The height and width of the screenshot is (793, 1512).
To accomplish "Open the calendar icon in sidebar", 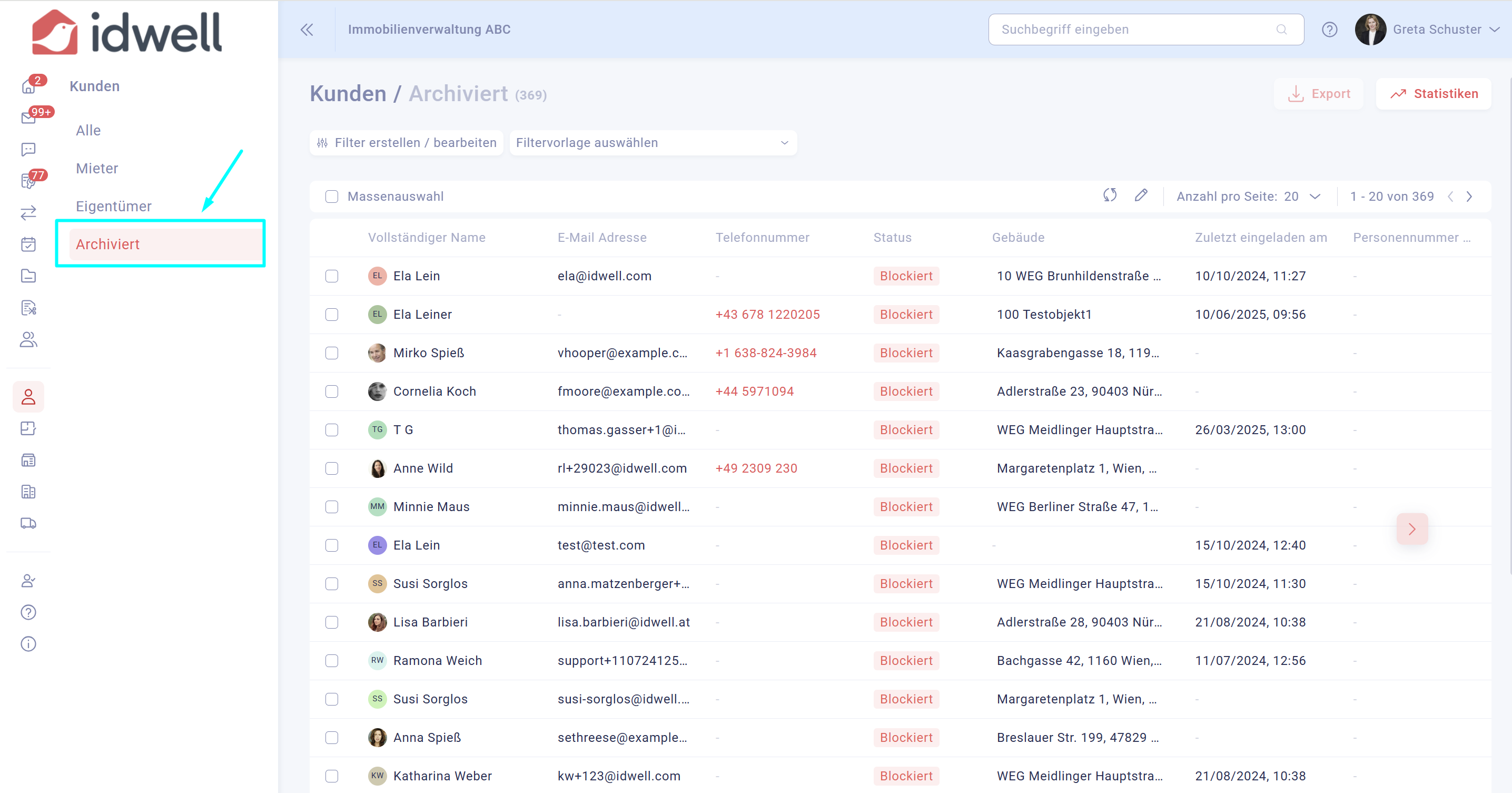I will click(x=28, y=244).
